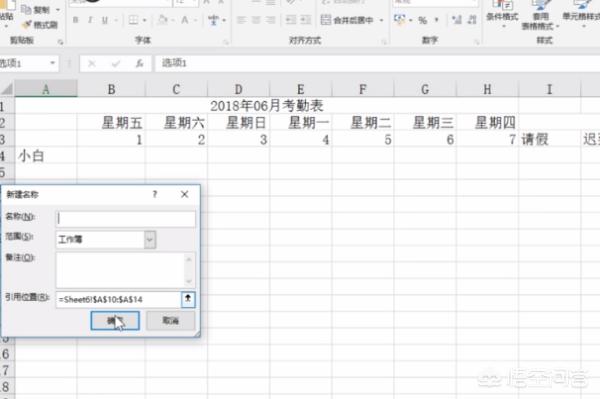Expand the Name Box dropdown arrow

[53, 63]
